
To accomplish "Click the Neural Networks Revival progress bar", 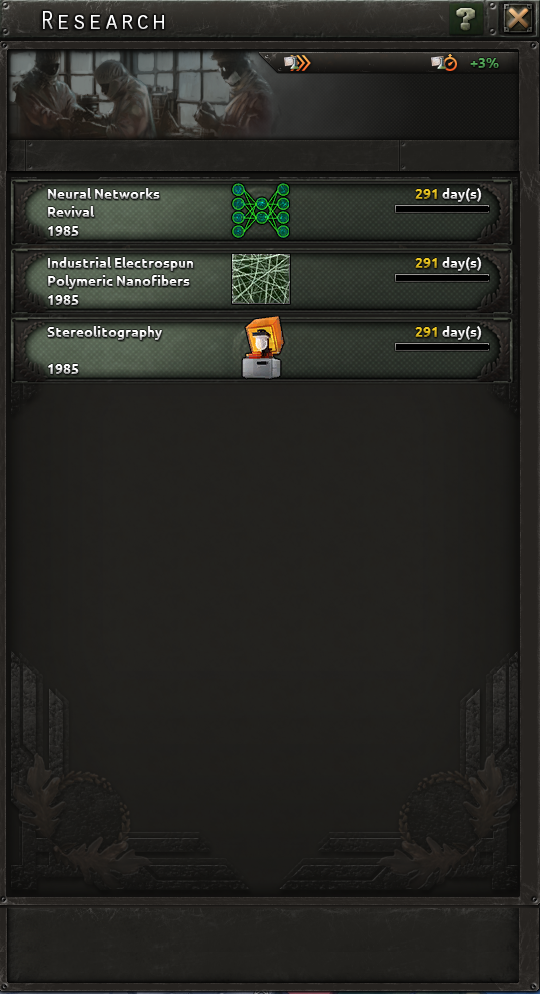I will tap(442, 209).
